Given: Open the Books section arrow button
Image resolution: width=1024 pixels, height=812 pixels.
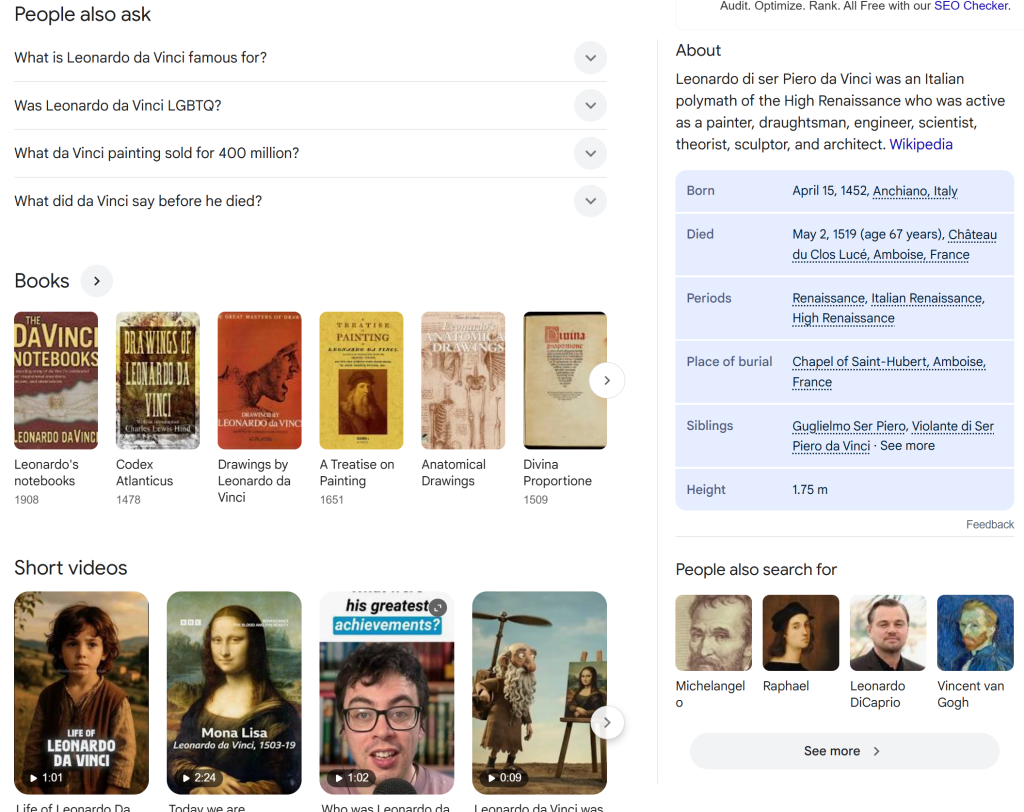Looking at the screenshot, I should point(97,281).
